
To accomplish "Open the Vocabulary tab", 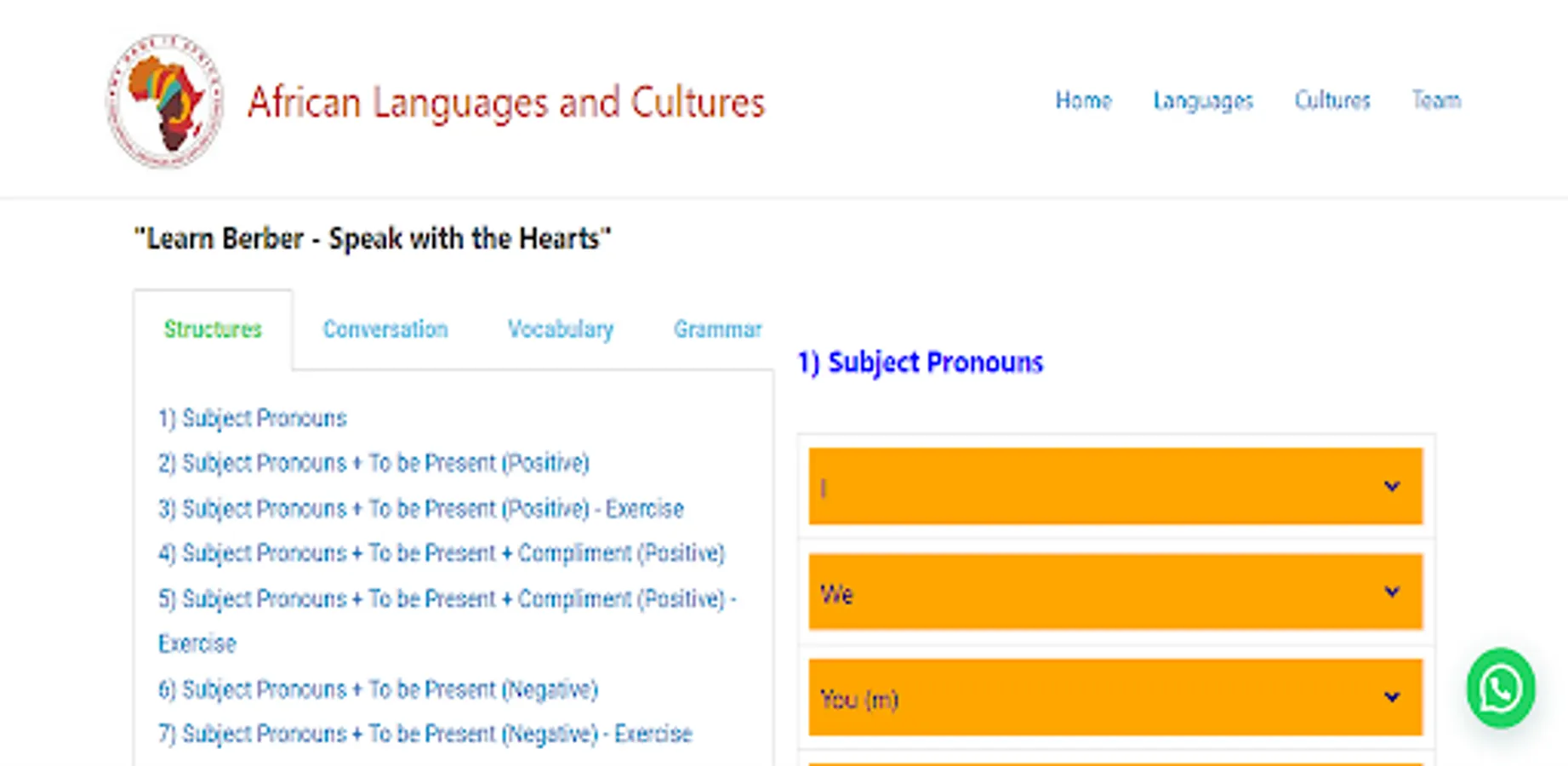I will (x=560, y=329).
